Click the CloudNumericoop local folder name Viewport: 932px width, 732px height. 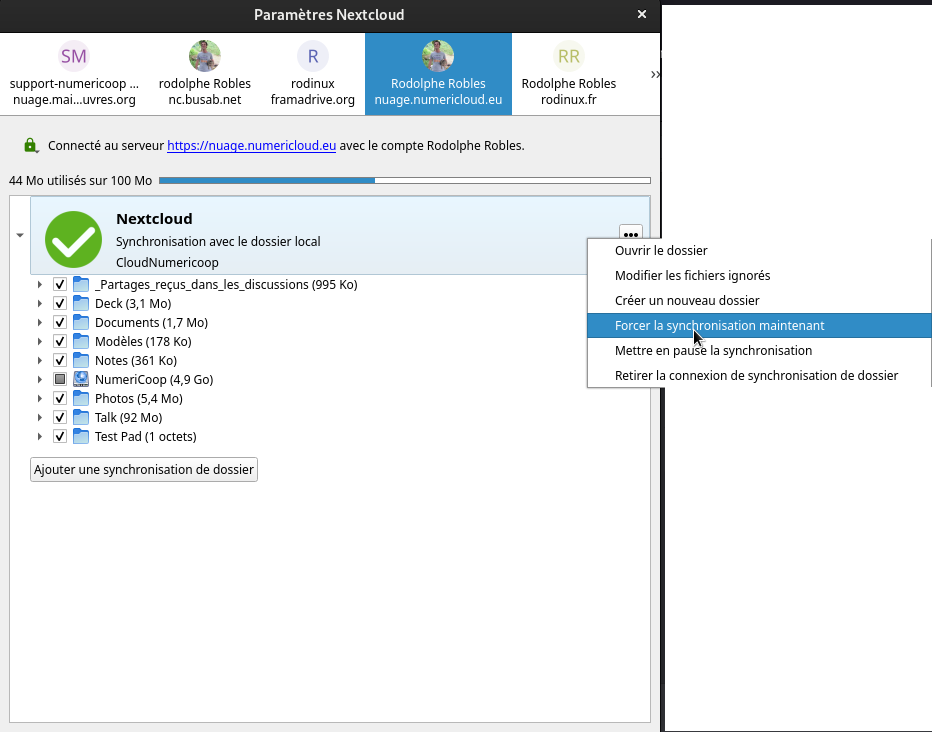[167, 263]
